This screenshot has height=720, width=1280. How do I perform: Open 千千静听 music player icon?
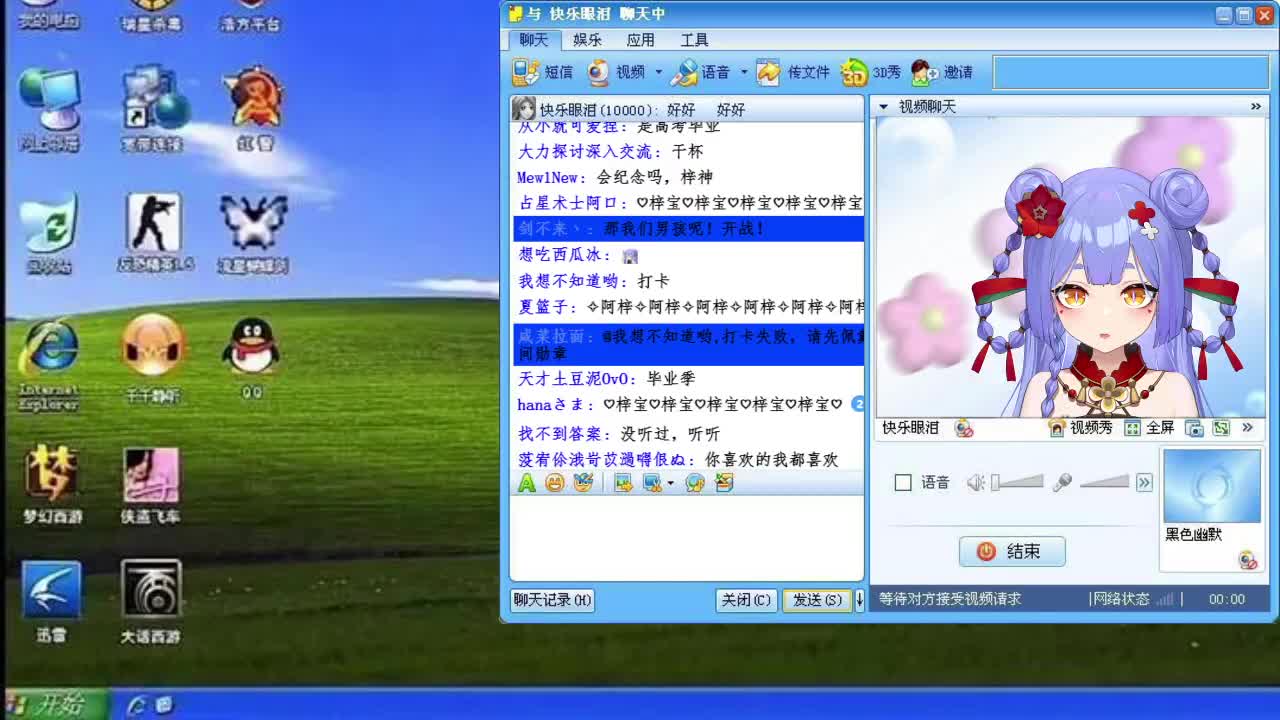point(152,358)
